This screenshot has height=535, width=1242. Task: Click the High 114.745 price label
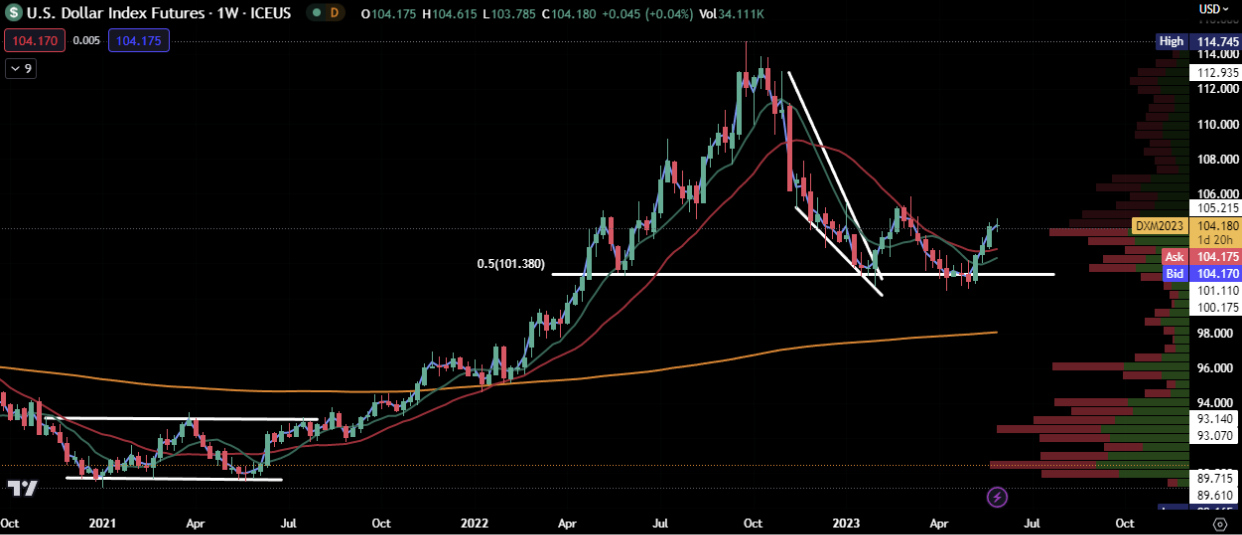tap(1199, 41)
